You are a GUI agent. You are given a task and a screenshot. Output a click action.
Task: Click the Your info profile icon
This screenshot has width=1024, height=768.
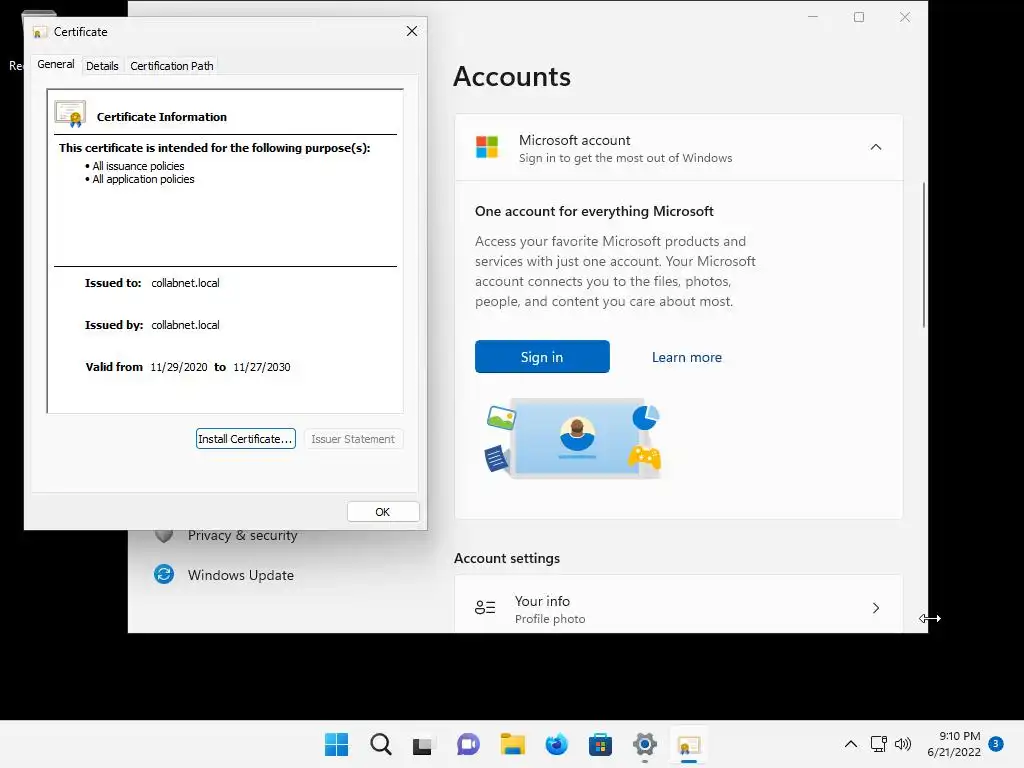(485, 608)
